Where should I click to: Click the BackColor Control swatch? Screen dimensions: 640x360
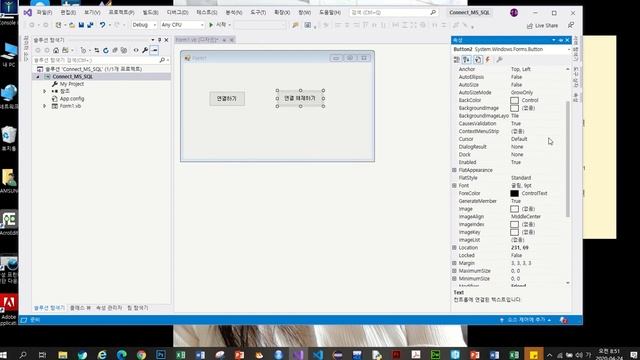[514, 100]
